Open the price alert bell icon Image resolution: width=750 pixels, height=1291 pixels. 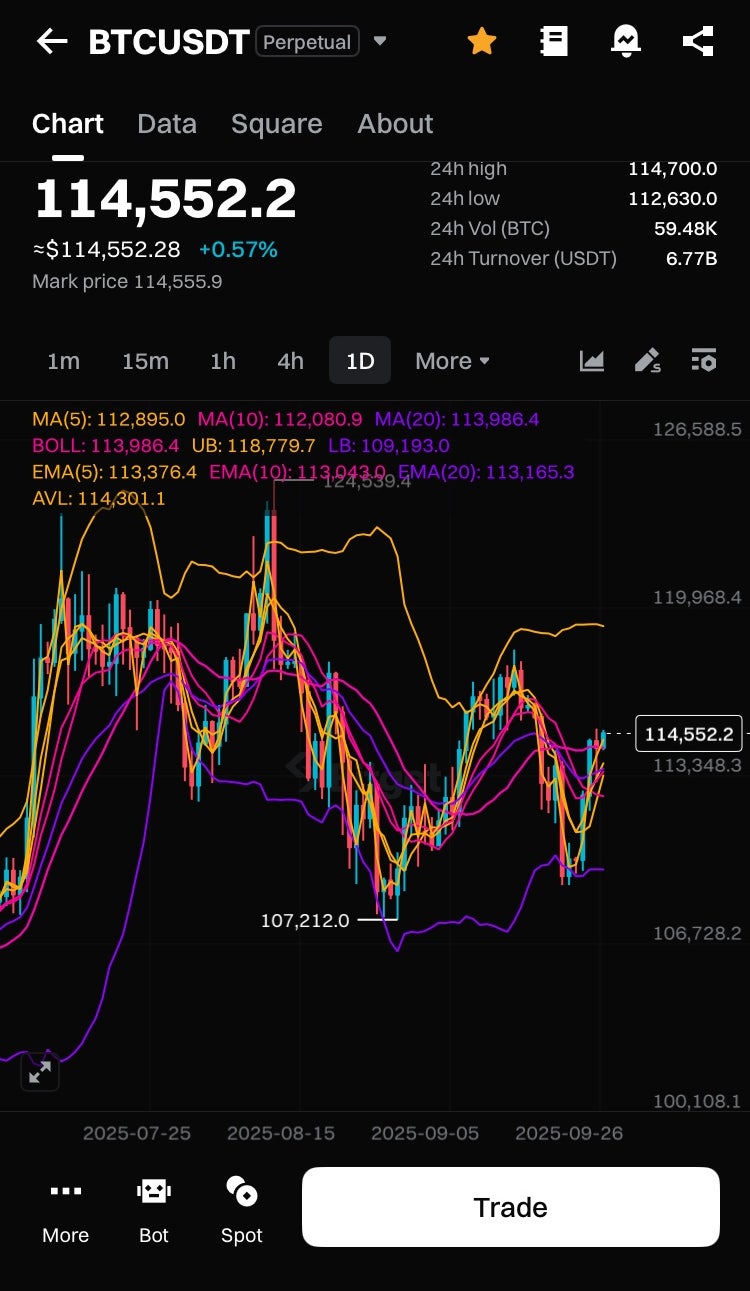(x=626, y=41)
